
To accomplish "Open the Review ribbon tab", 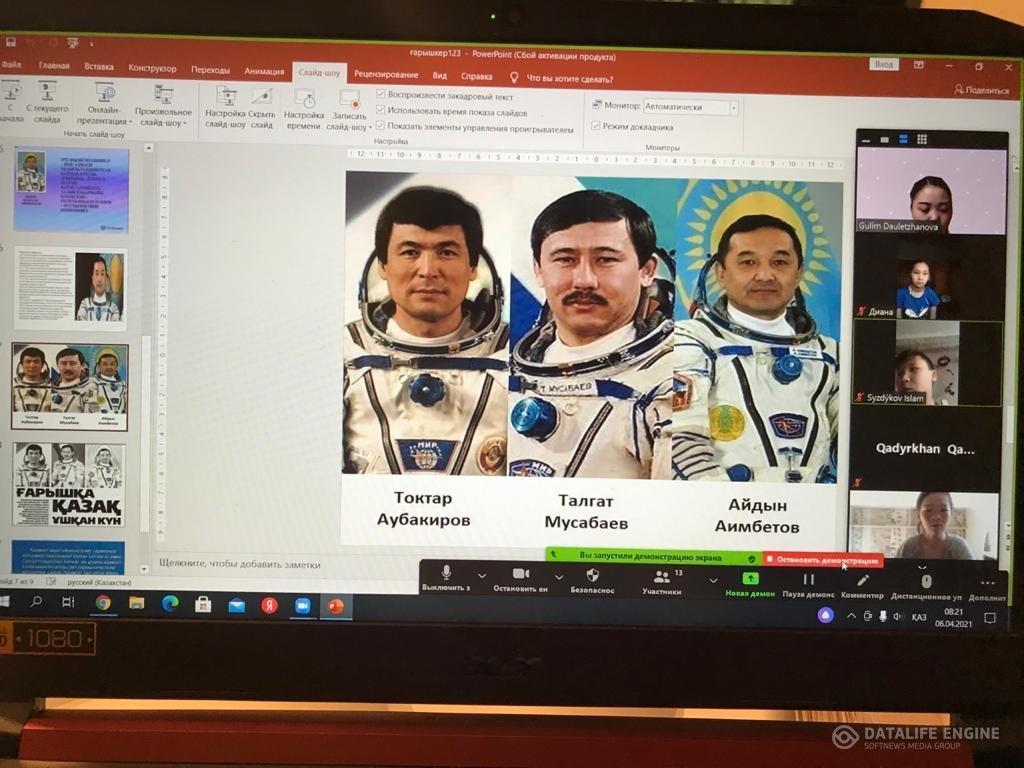I will click(386, 75).
